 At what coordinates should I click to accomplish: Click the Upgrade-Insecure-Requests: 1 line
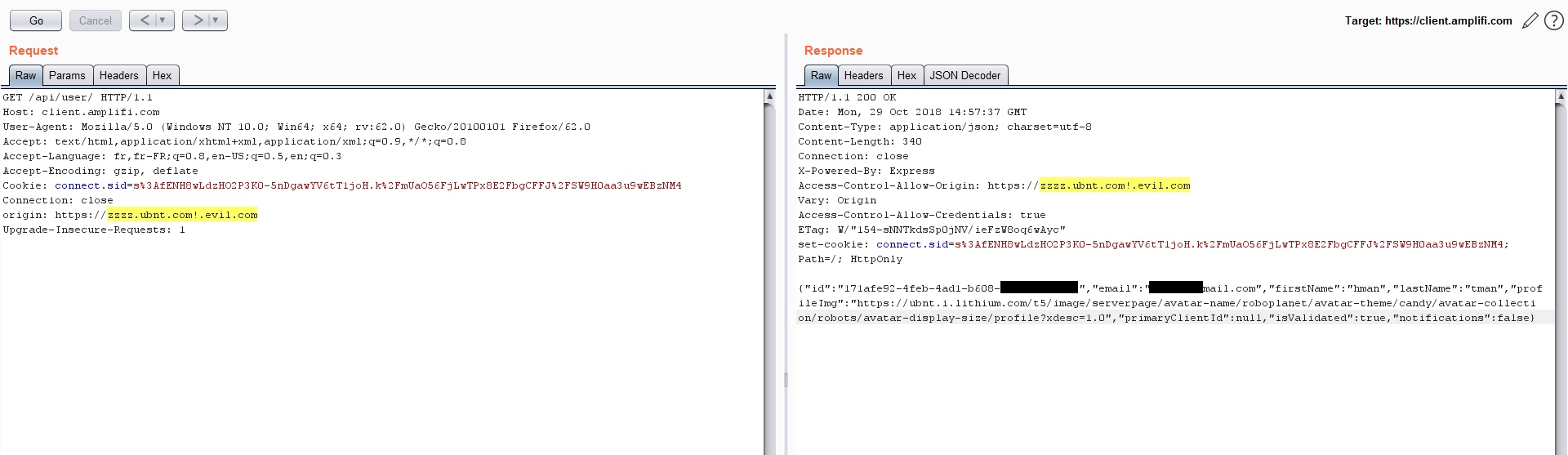[94, 230]
